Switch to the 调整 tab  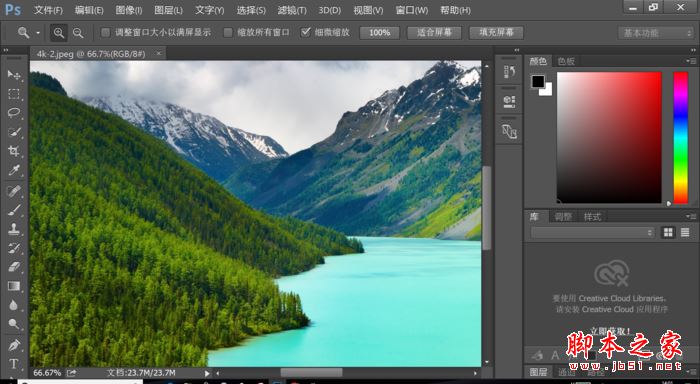(x=563, y=217)
